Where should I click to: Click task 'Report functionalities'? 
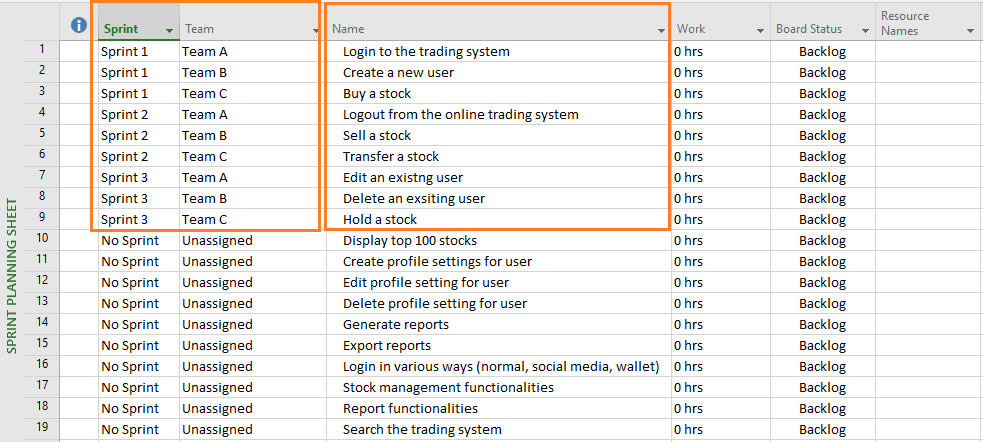pos(410,409)
